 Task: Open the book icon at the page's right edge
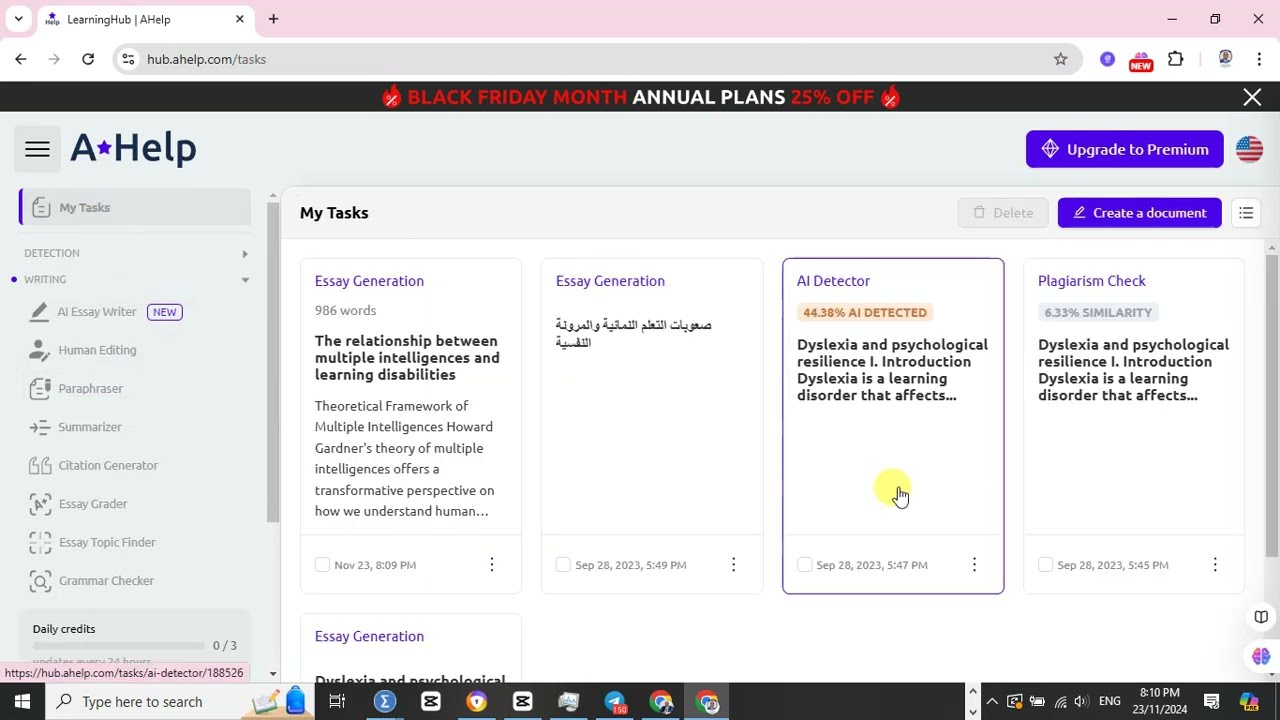click(1261, 617)
